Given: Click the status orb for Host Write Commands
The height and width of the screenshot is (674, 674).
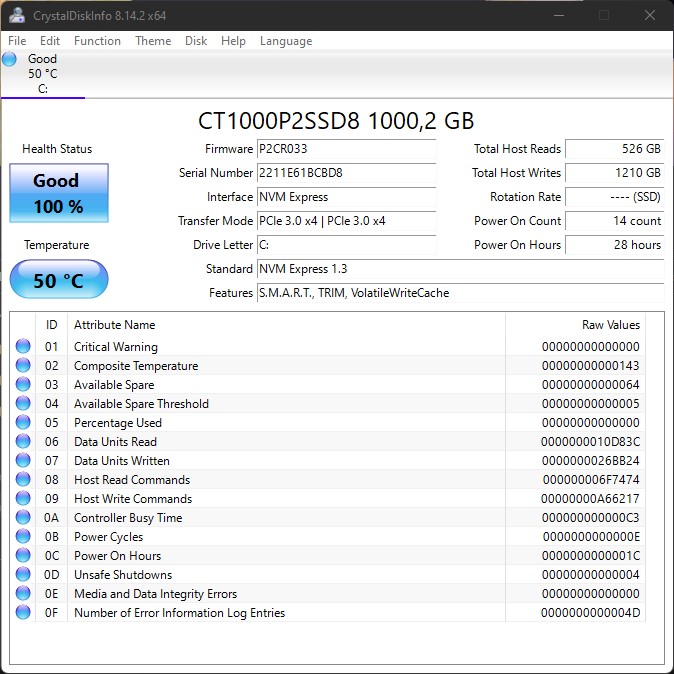Looking at the screenshot, I should (x=23, y=498).
